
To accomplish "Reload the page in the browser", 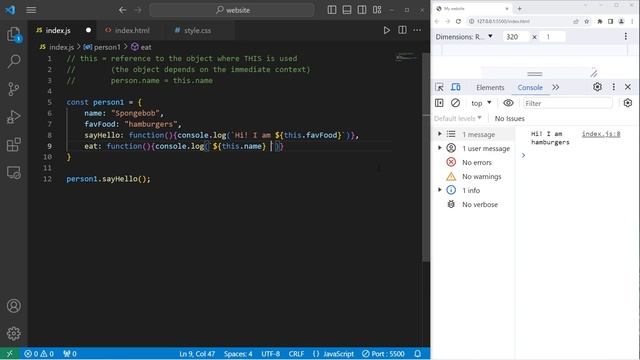I will click(458, 21).
